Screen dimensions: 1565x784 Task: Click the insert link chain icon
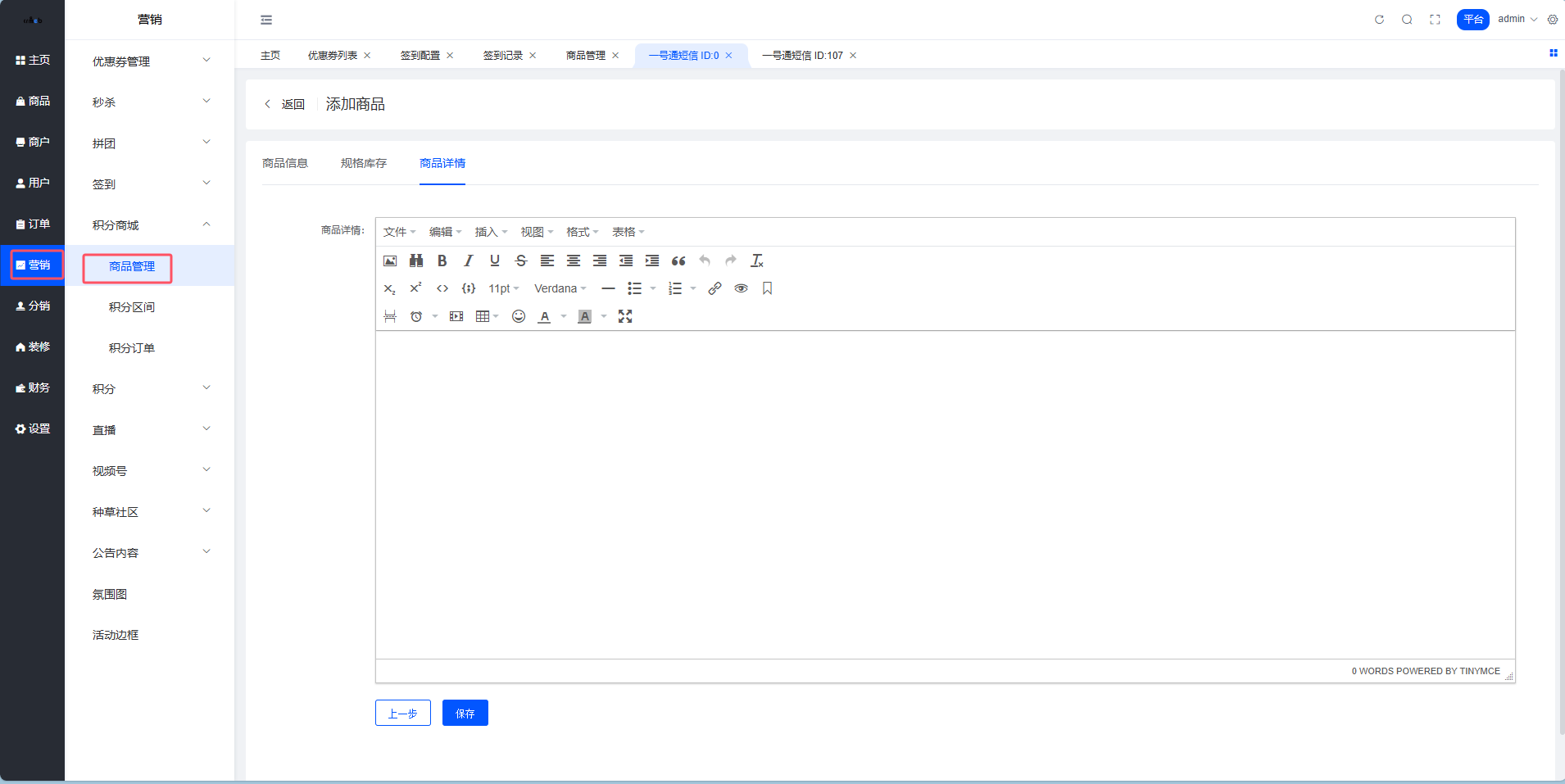714,288
